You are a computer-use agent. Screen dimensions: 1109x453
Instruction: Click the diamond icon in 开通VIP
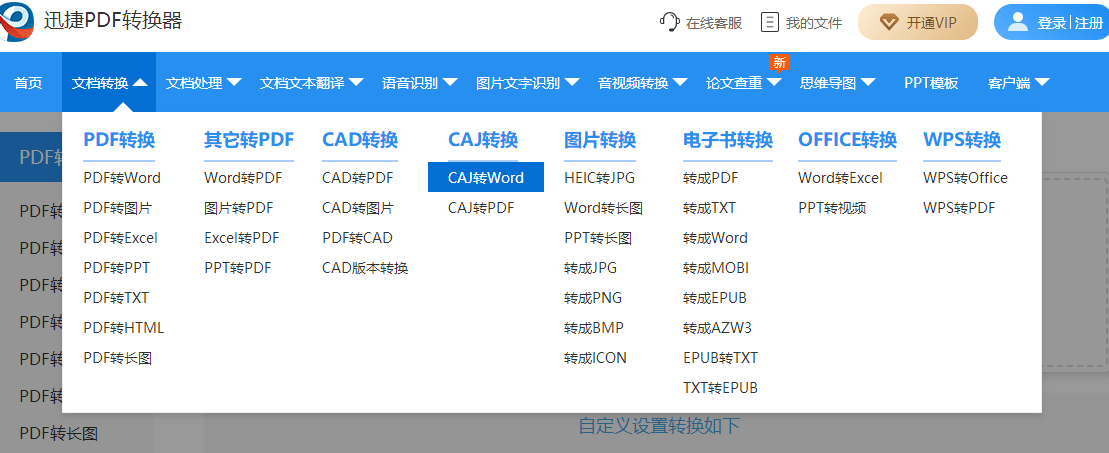[x=889, y=23]
